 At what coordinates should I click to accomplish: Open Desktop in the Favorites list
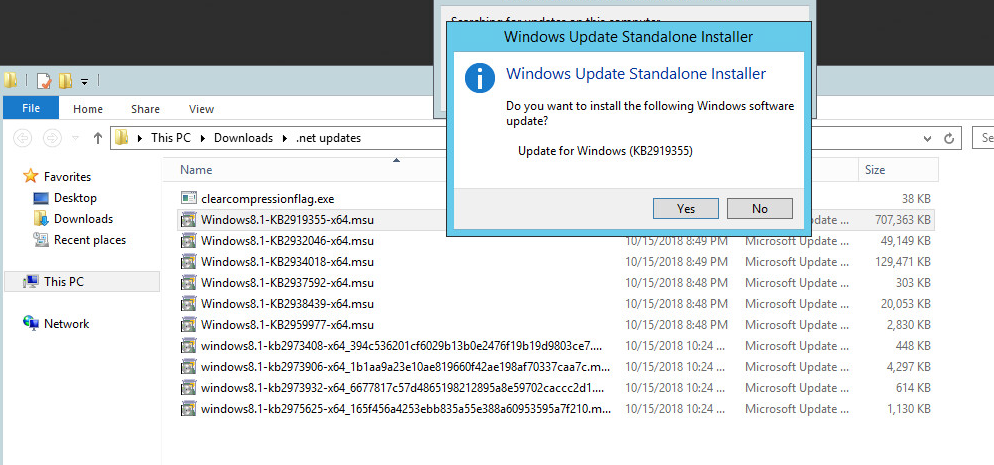tap(75, 198)
